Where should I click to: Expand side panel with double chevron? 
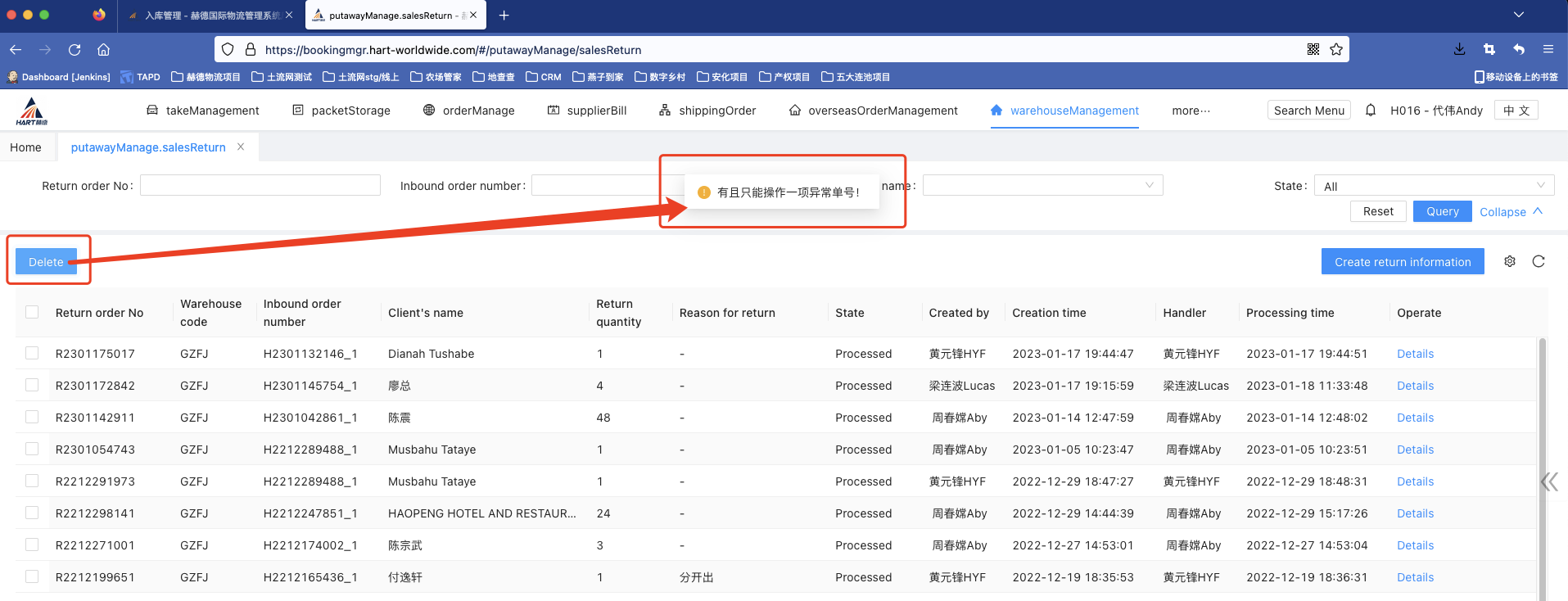pyautogui.click(x=1549, y=481)
